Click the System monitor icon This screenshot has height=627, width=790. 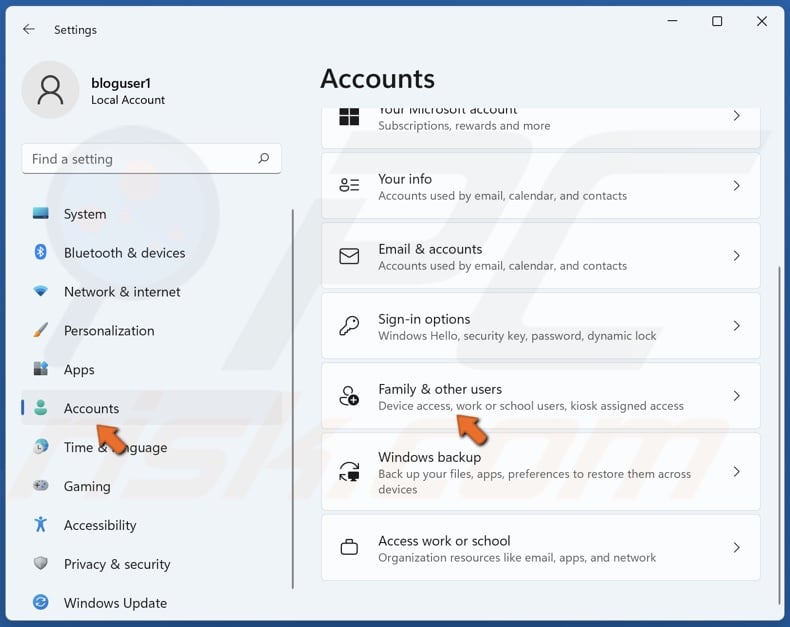pos(40,214)
